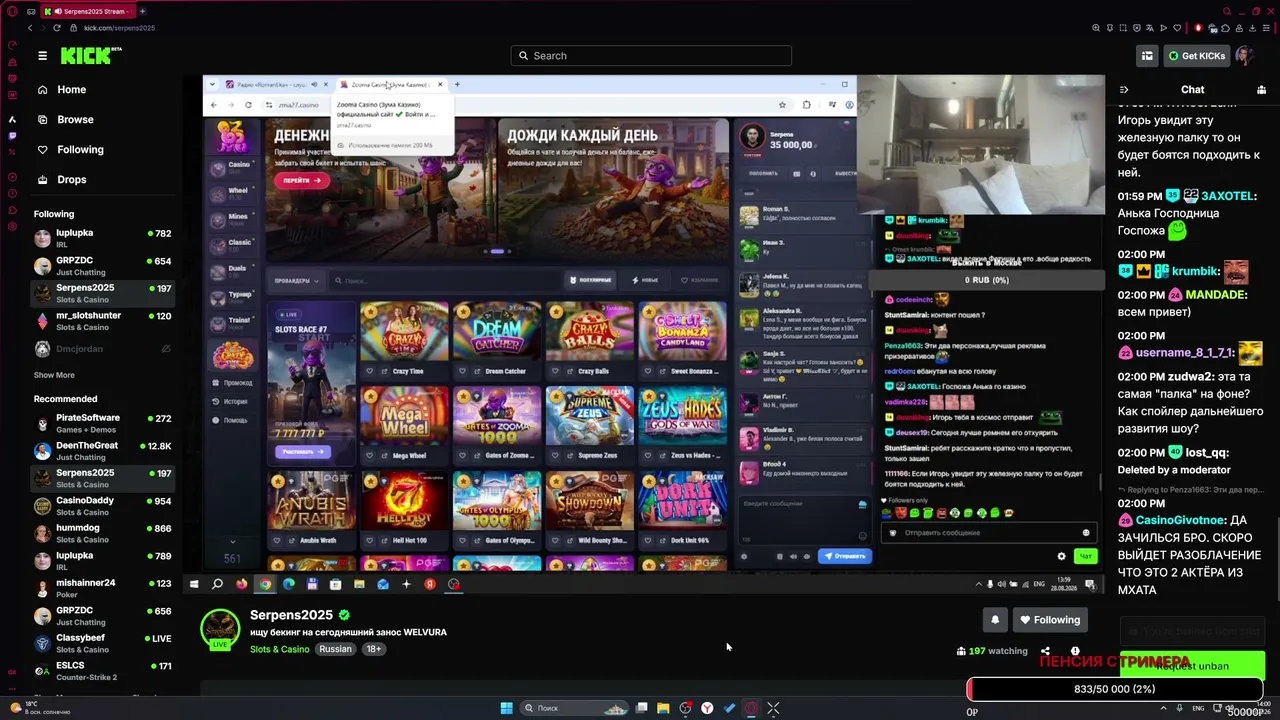The height and width of the screenshot is (720, 1280).
Task: Open GRPZDC channel in Following list
Action: [102, 265]
